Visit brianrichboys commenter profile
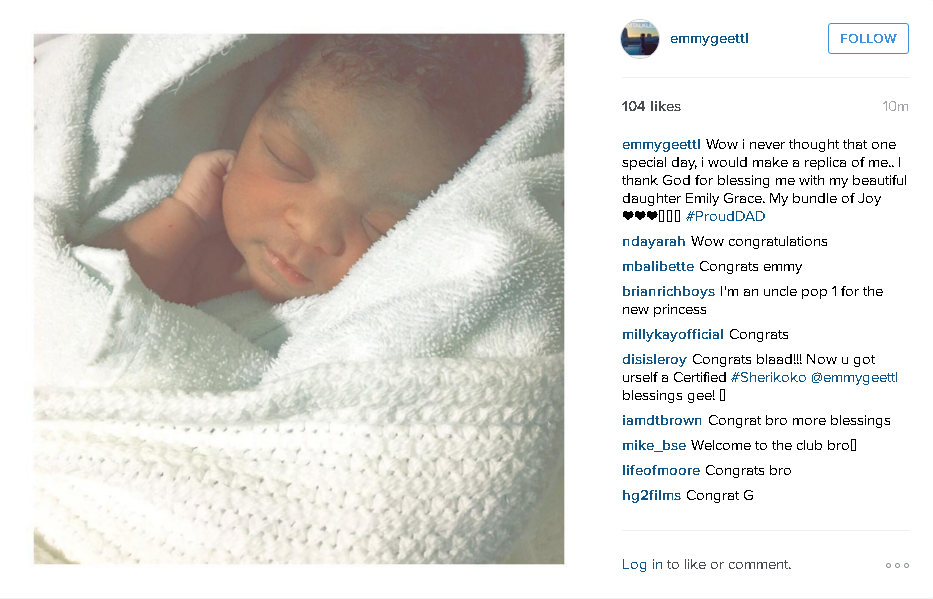Image resolution: width=933 pixels, height=599 pixels. pos(668,291)
